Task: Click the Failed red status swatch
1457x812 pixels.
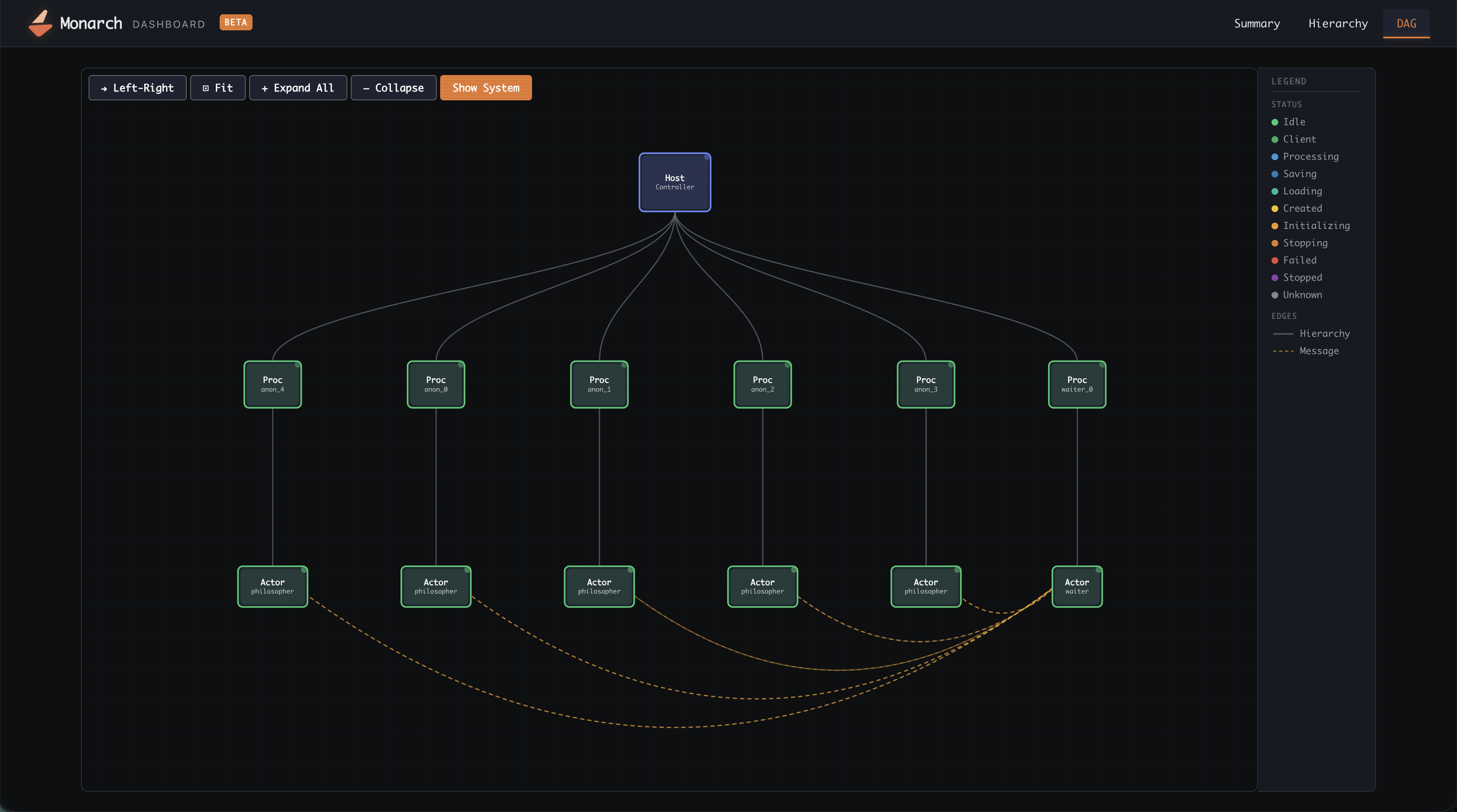Action: pos(1274,261)
